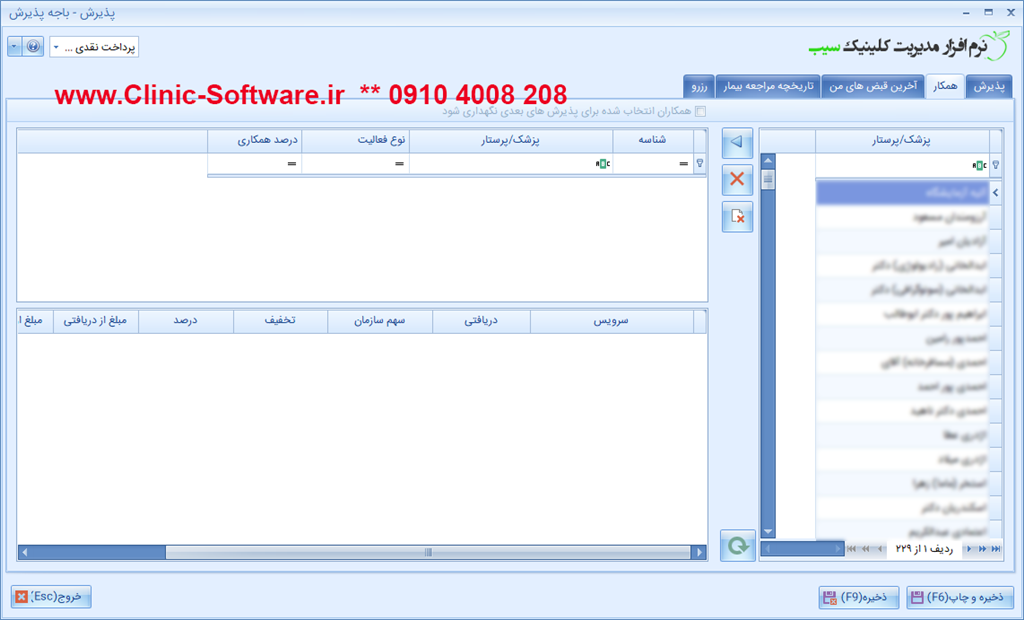Click the blue left-arrow add colleague button
Viewport: 1024px width, 620px height.
737,143
